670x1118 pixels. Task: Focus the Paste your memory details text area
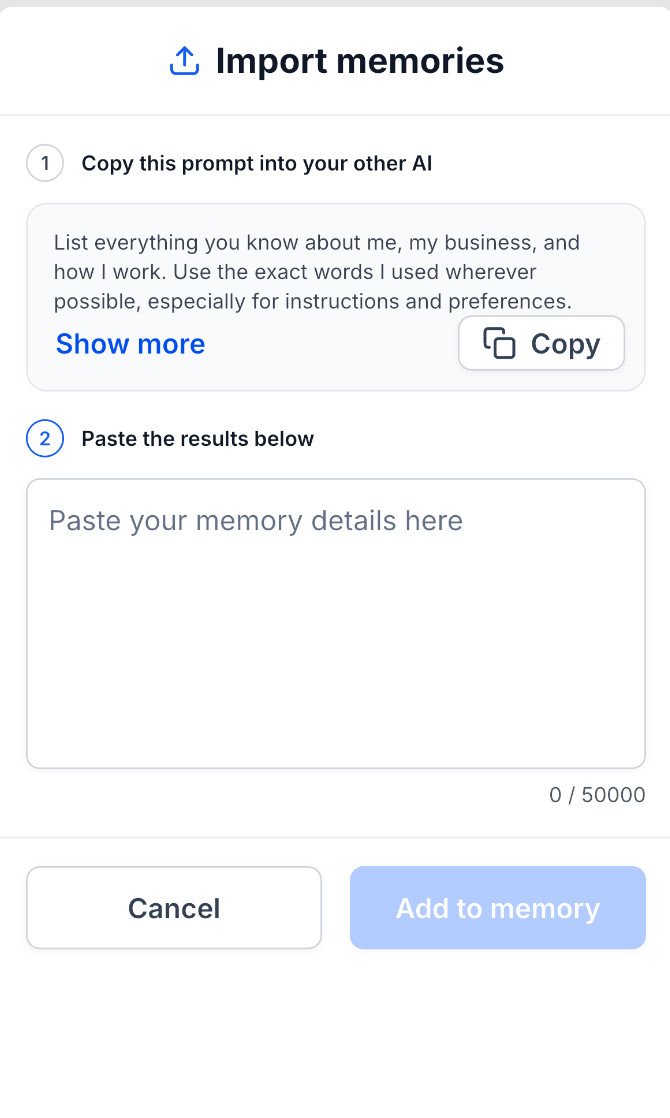(336, 624)
